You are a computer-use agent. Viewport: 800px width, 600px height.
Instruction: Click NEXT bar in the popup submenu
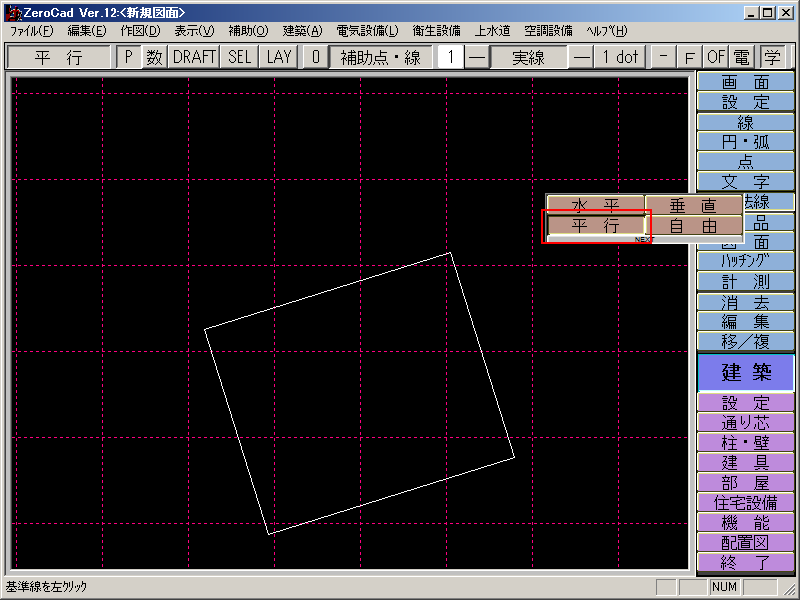click(644, 239)
